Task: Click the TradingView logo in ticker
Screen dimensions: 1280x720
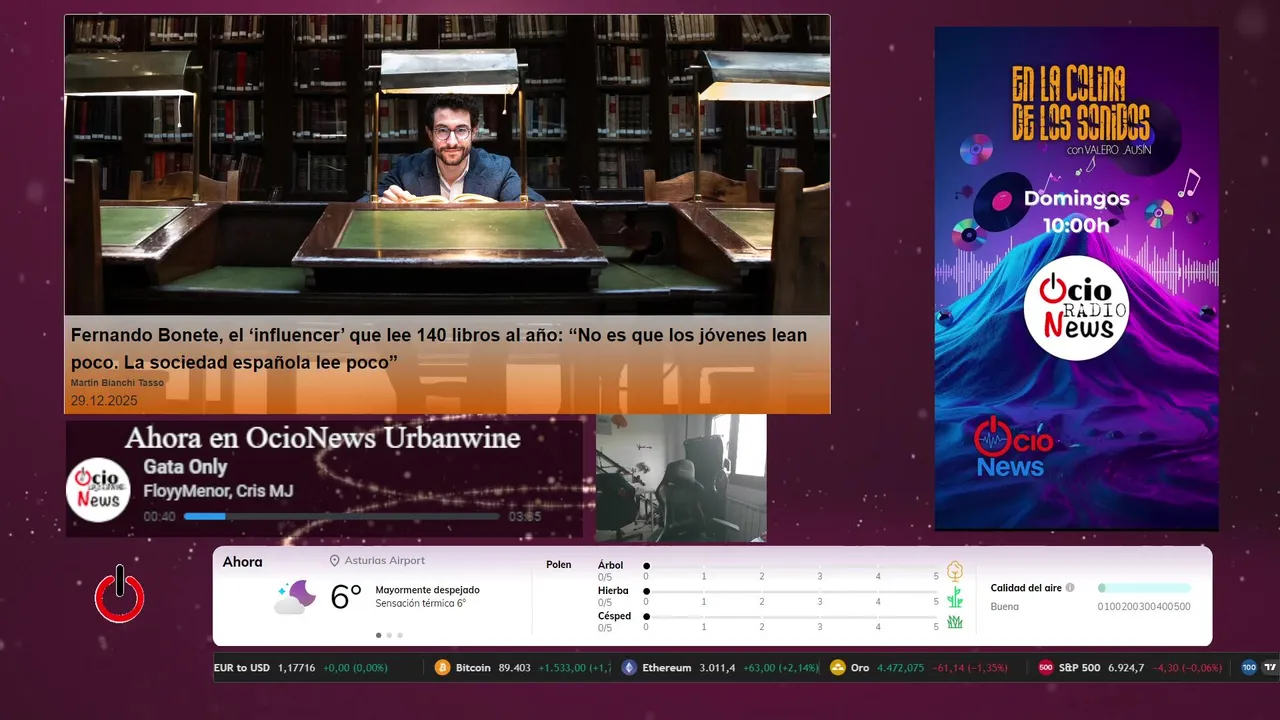Action: 1271,667
